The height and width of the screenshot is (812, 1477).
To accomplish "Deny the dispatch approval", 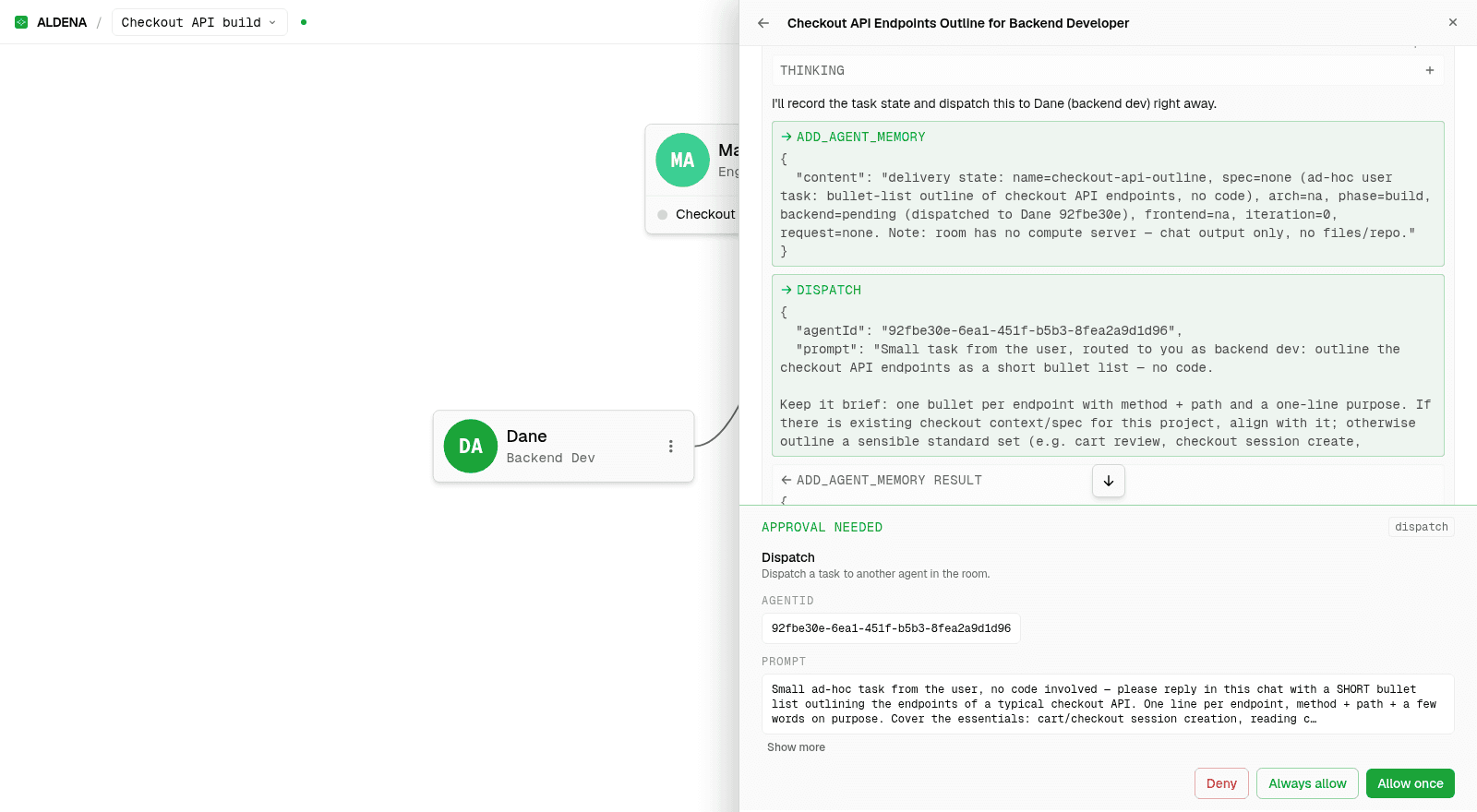I will (1221, 783).
